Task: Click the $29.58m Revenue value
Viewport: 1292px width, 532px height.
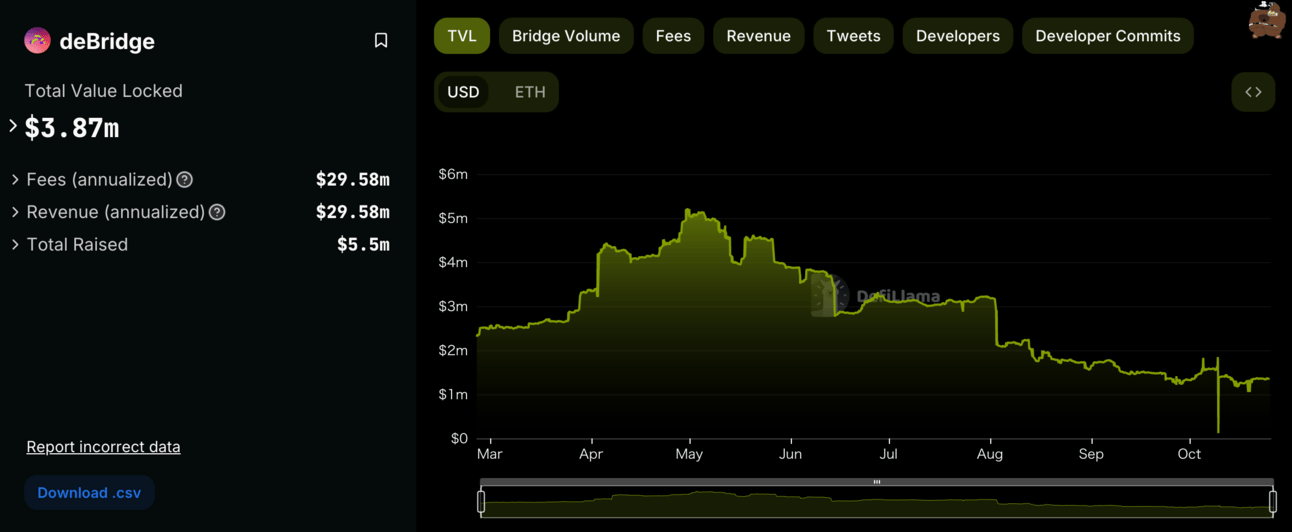Action: [353, 212]
